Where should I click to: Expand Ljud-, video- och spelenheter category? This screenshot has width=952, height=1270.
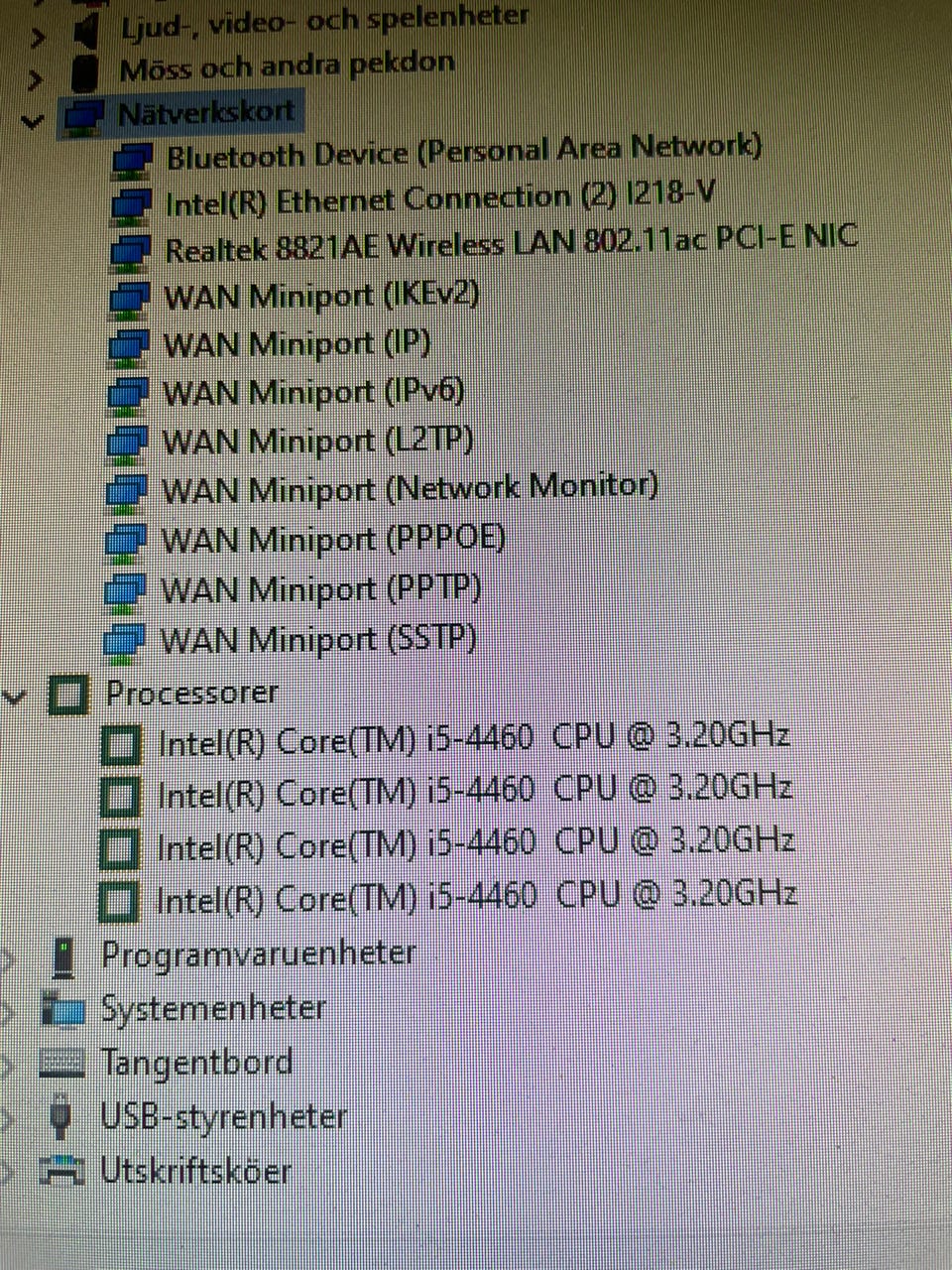click(37, 38)
